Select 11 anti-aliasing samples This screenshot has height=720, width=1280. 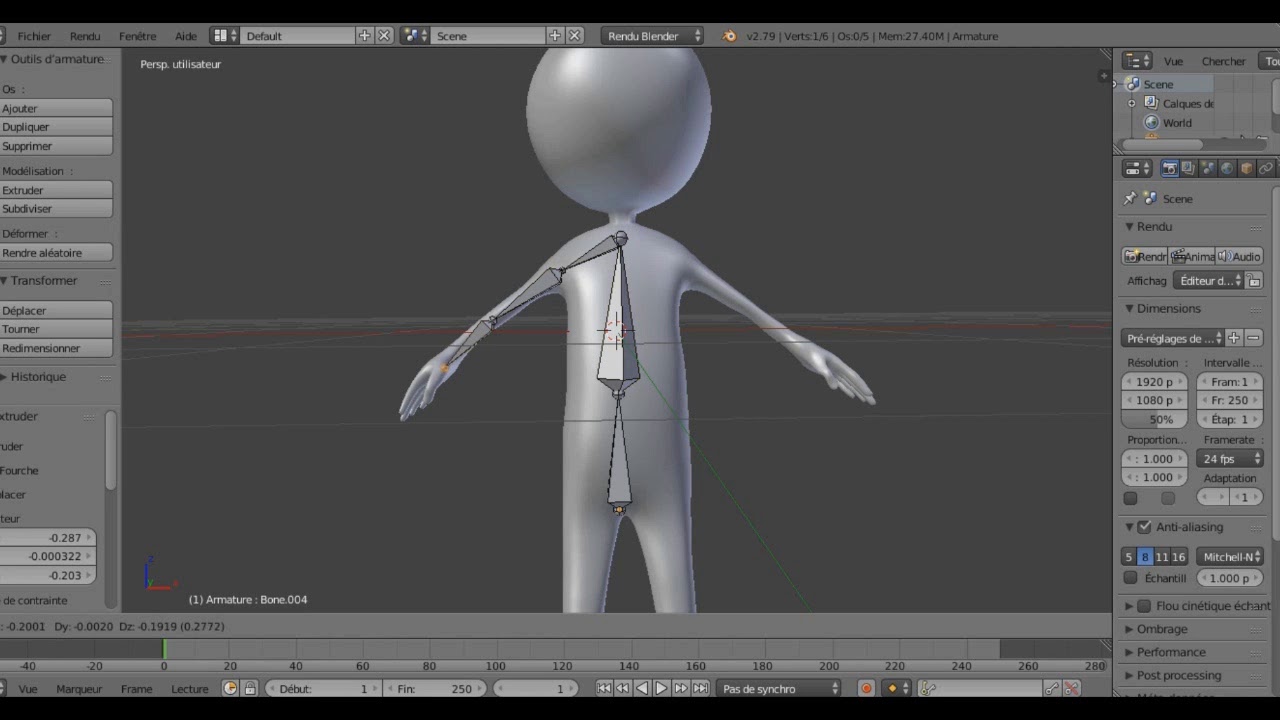coord(1161,557)
